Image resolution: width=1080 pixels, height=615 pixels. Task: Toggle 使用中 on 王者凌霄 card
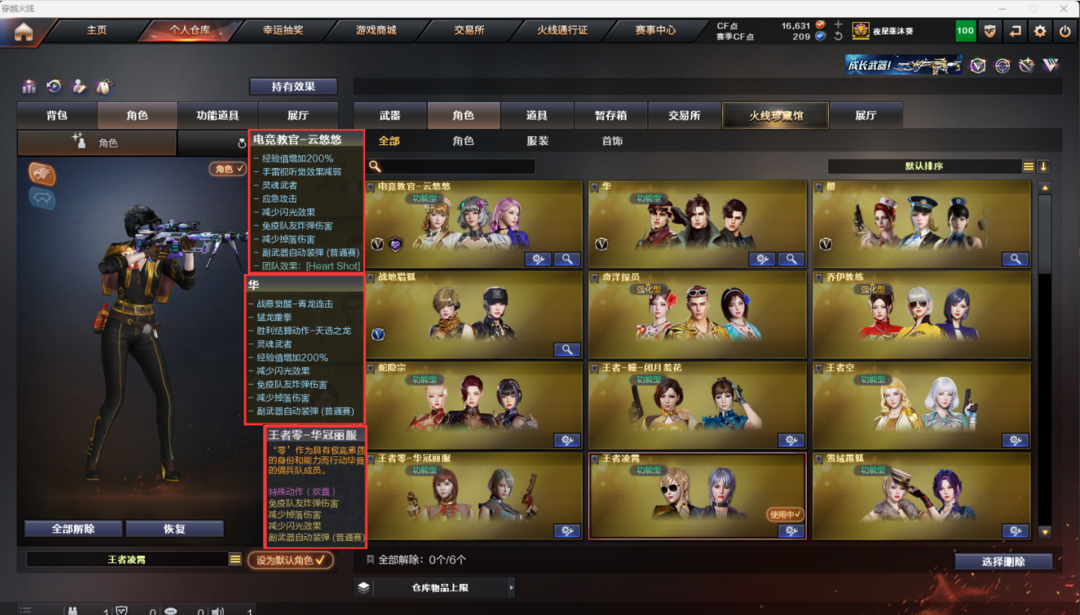point(785,514)
